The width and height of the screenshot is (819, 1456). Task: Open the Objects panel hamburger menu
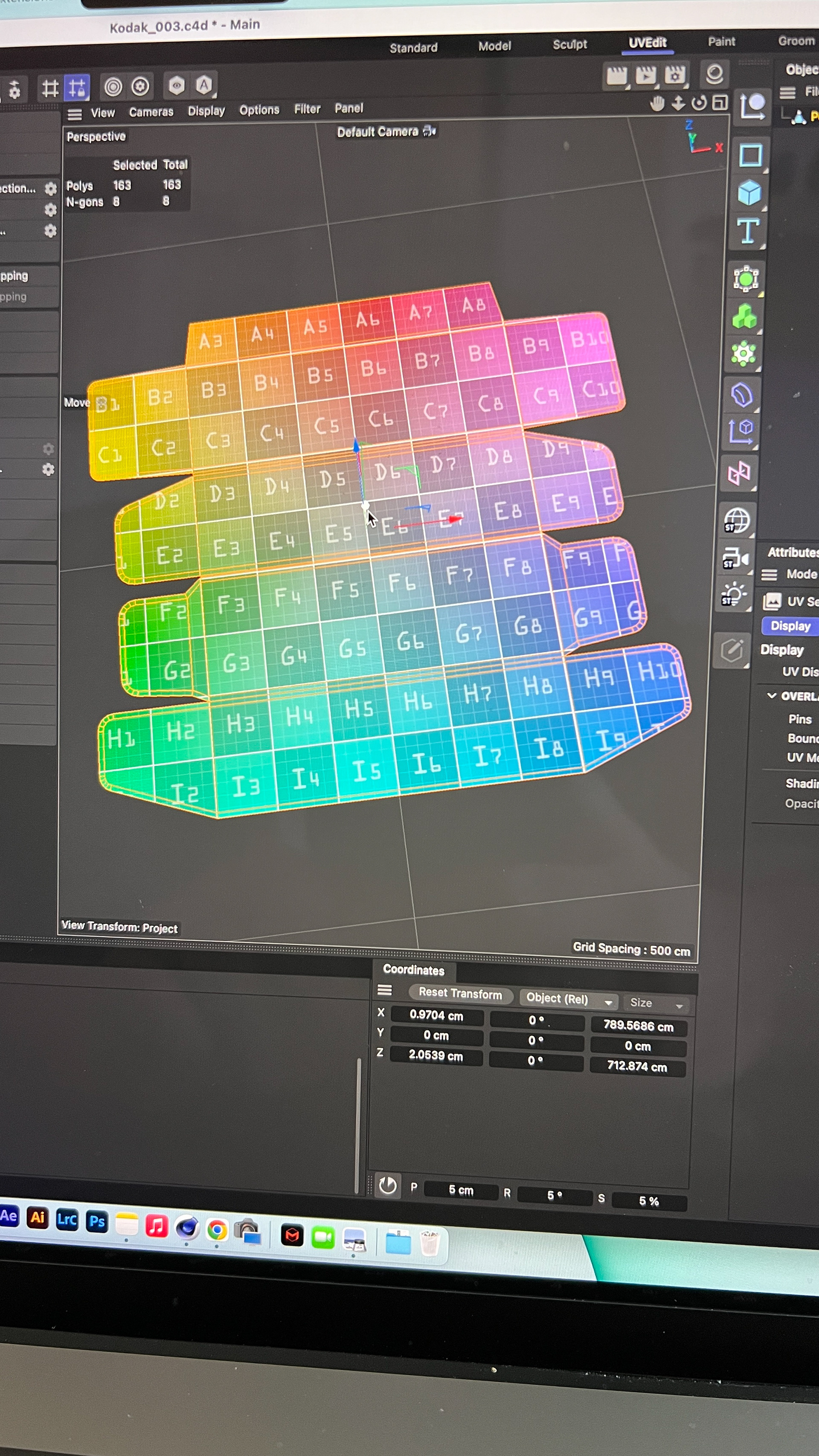click(787, 92)
